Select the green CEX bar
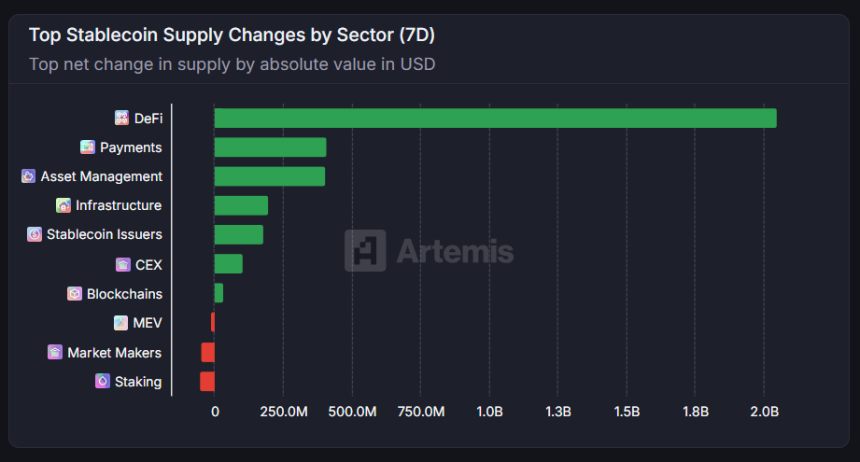Viewport: 860px width, 462px height. click(x=228, y=264)
